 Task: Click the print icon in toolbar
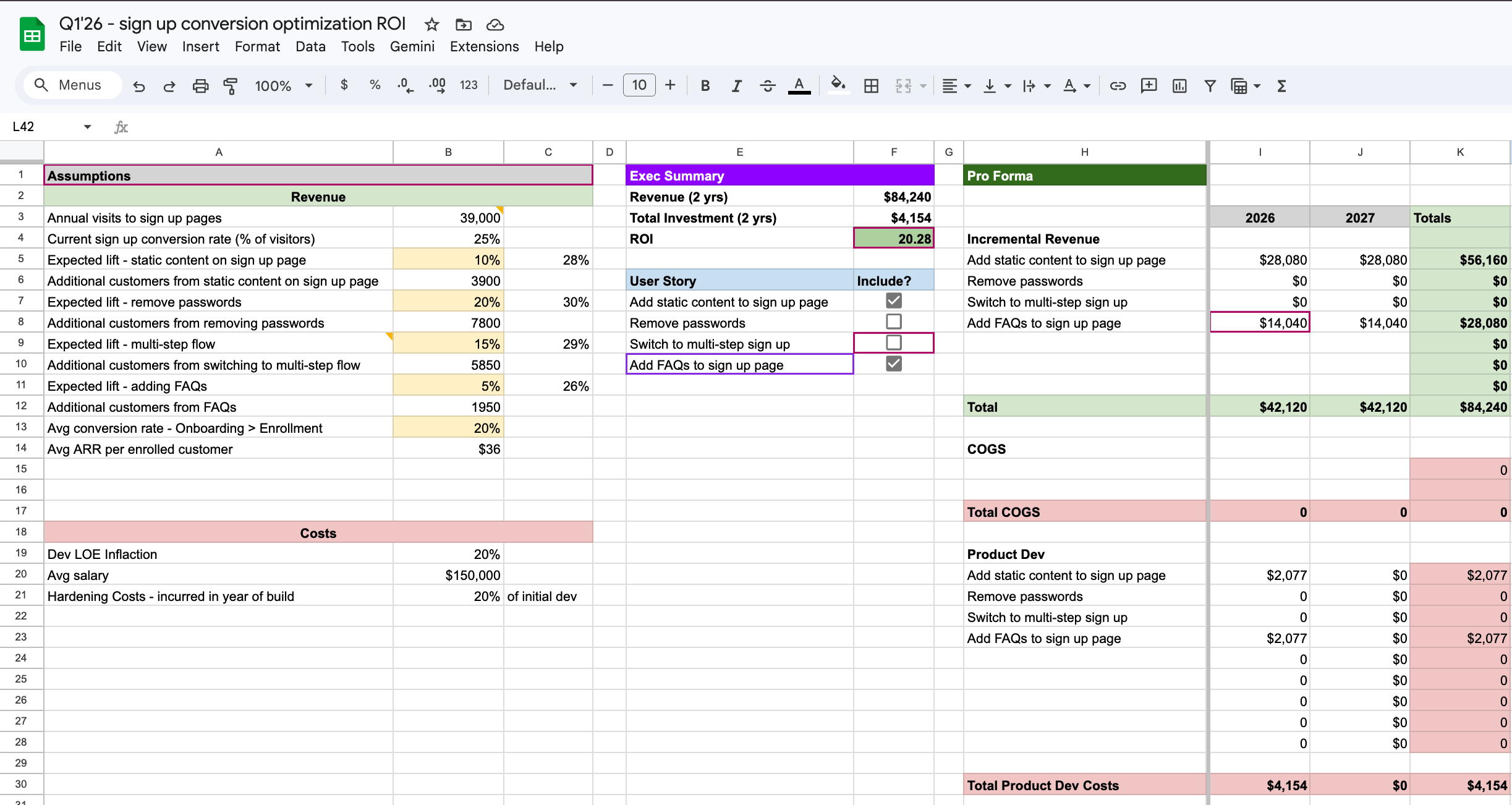pyautogui.click(x=200, y=86)
